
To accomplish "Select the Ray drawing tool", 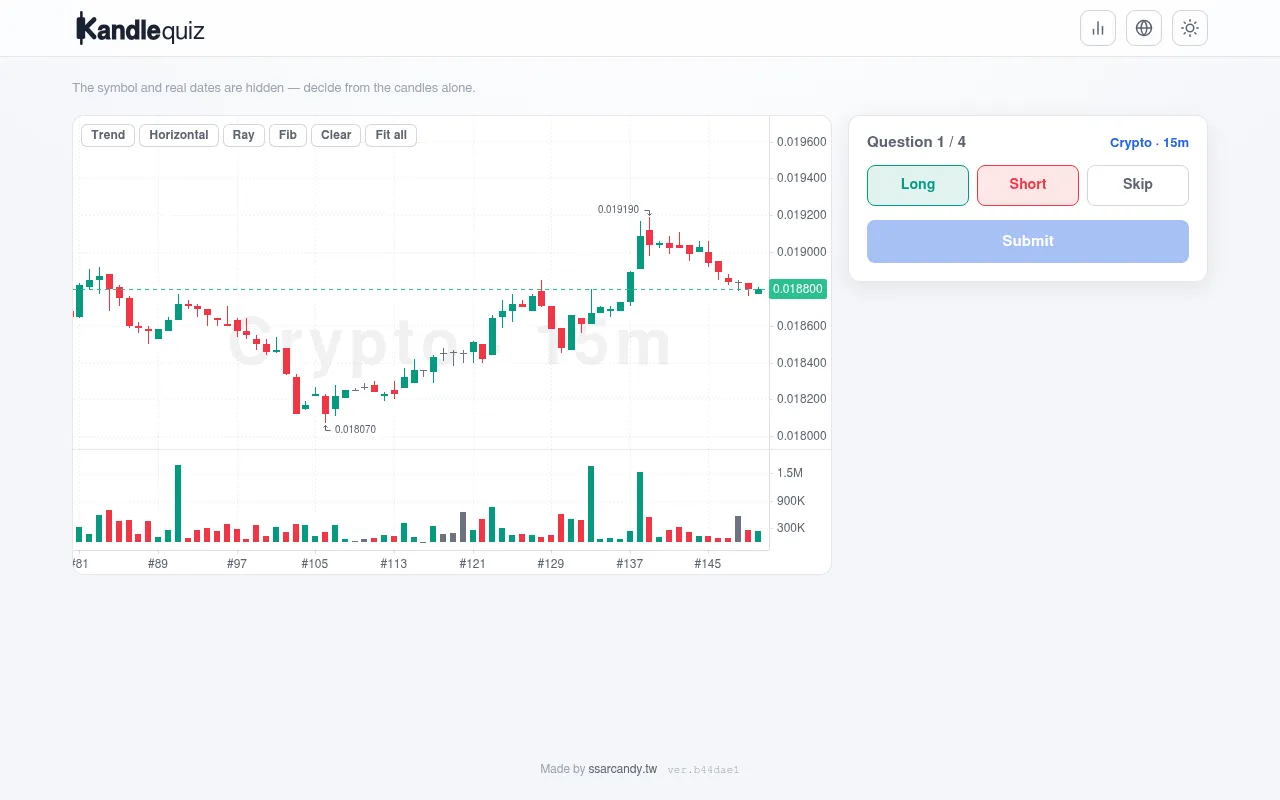I will 244,135.
